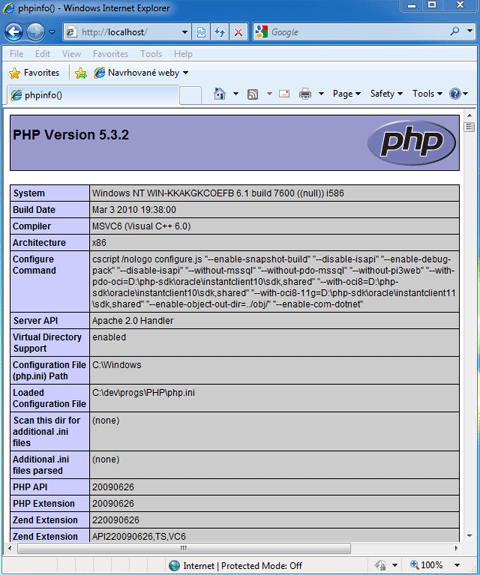
Task: Click the PHP logo image
Action: 411,143
